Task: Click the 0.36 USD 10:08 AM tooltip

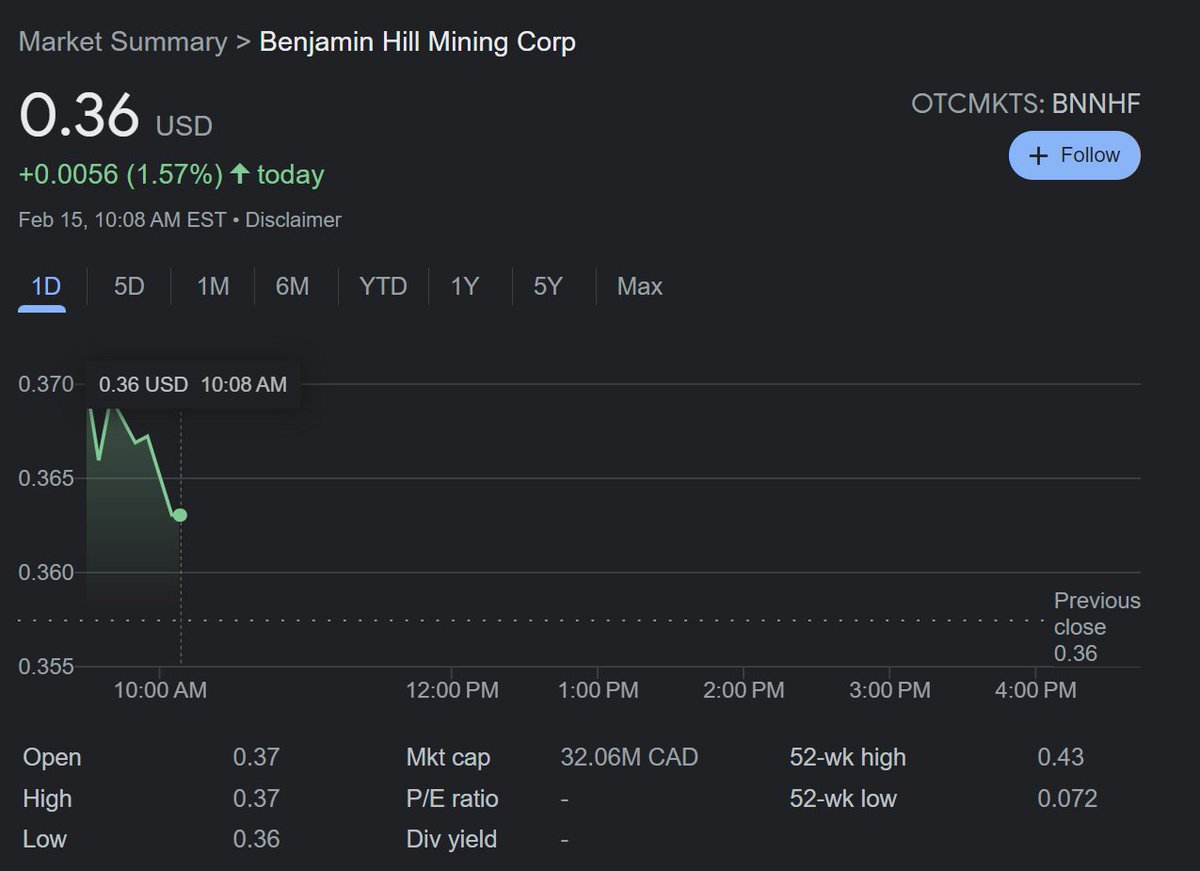Action: click(193, 384)
